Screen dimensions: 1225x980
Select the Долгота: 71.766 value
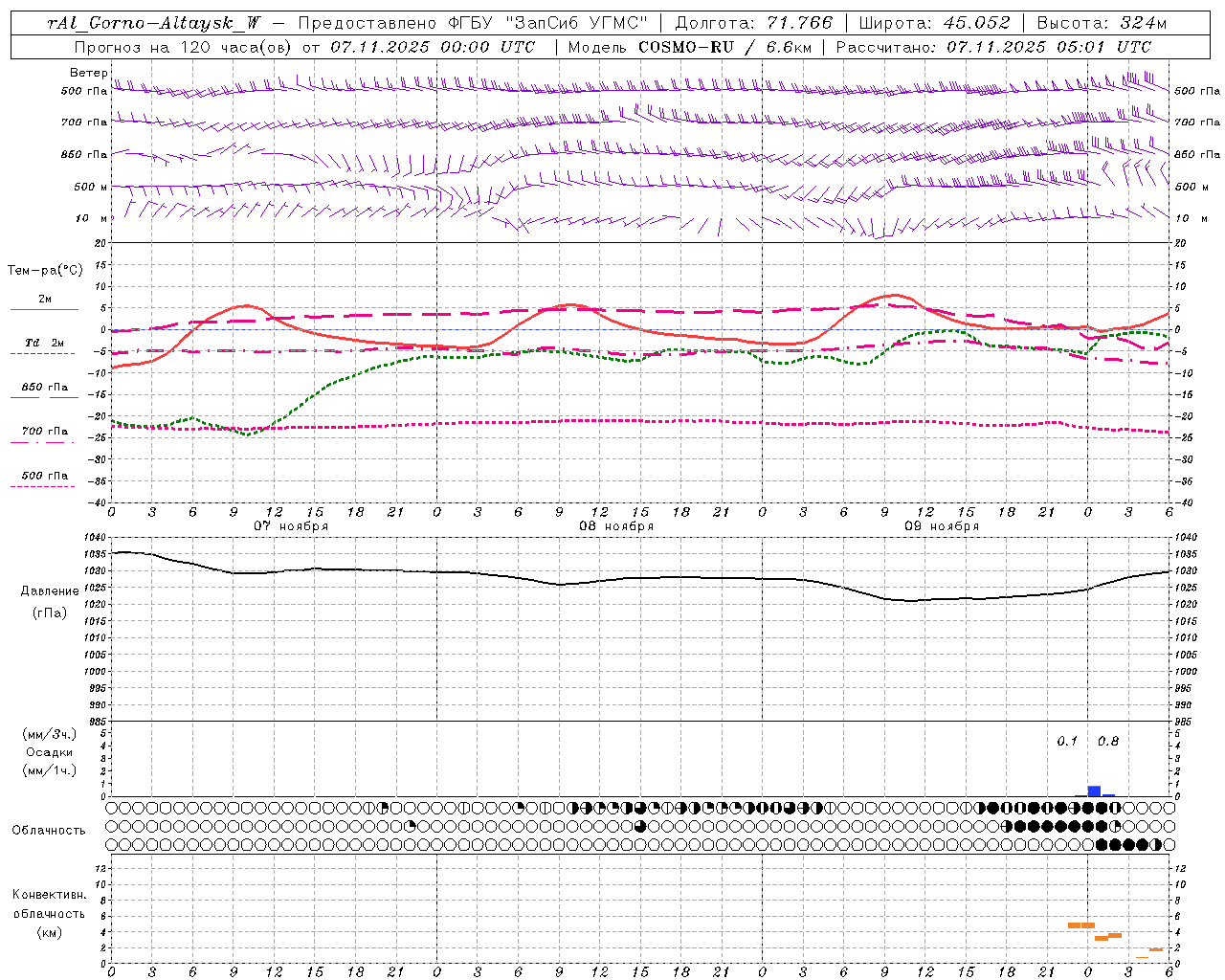(754, 23)
